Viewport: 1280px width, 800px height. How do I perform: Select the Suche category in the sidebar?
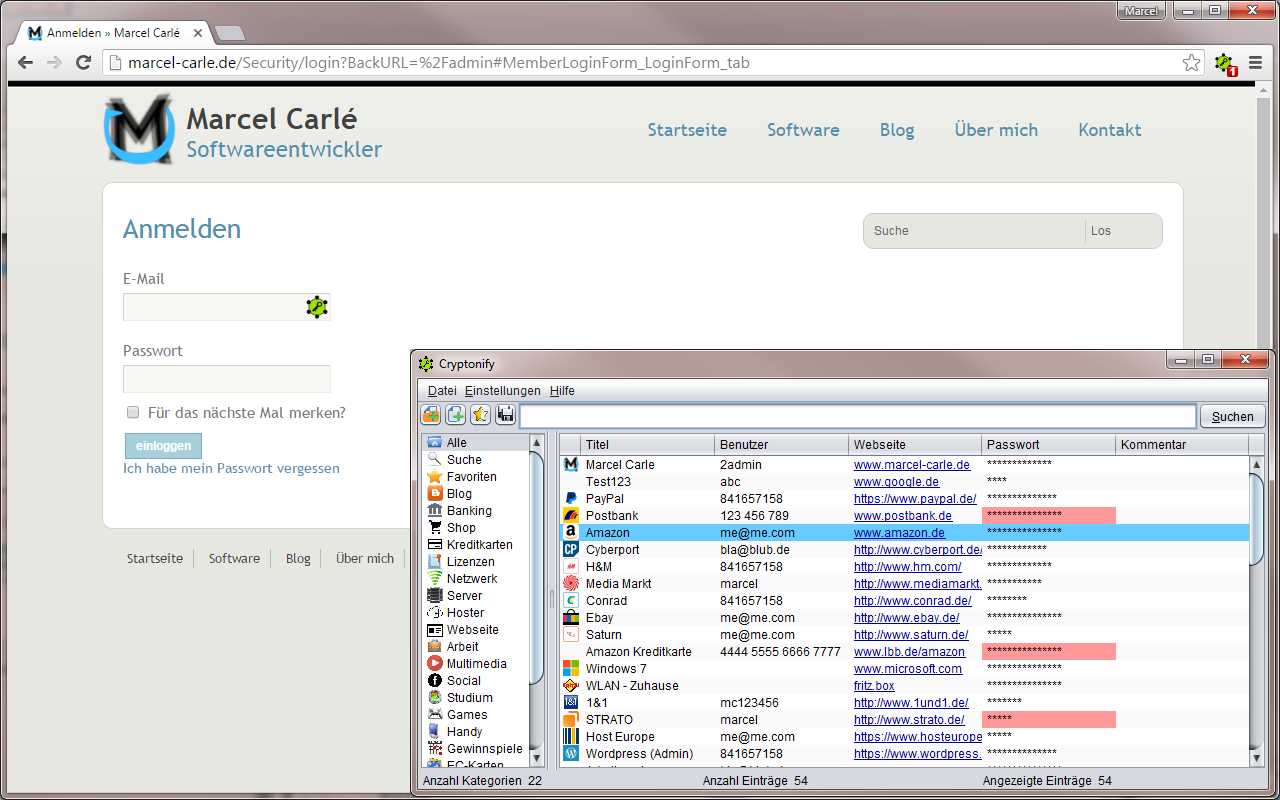(454, 460)
